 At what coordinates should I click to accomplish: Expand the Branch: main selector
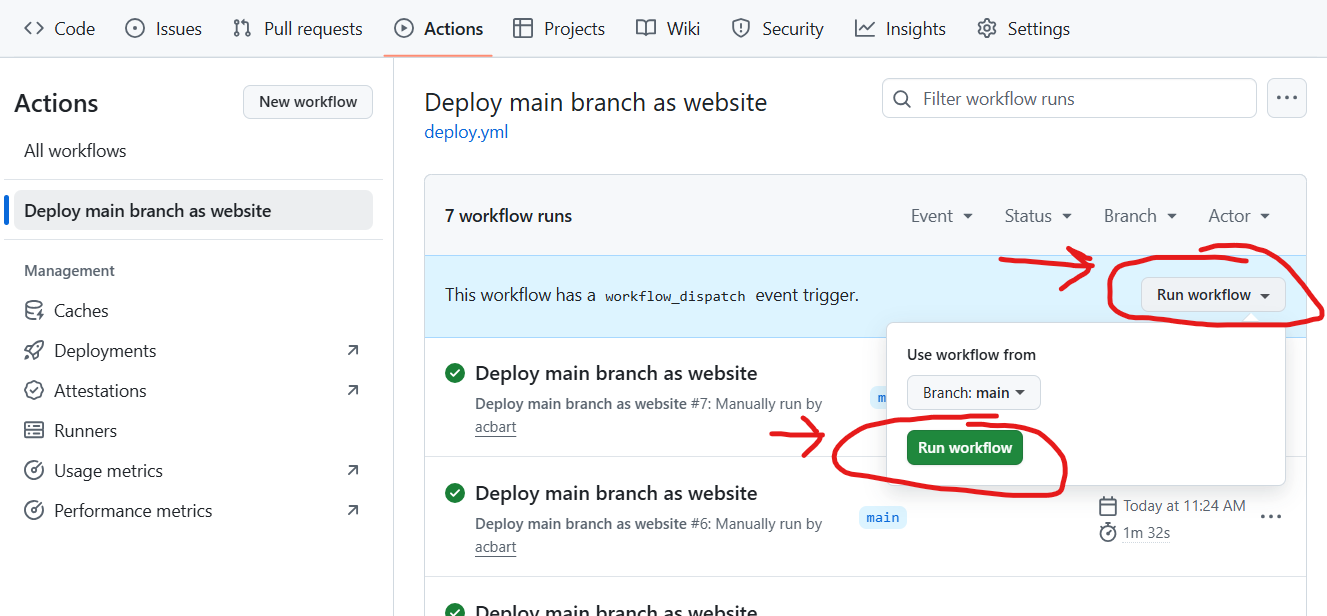[973, 392]
